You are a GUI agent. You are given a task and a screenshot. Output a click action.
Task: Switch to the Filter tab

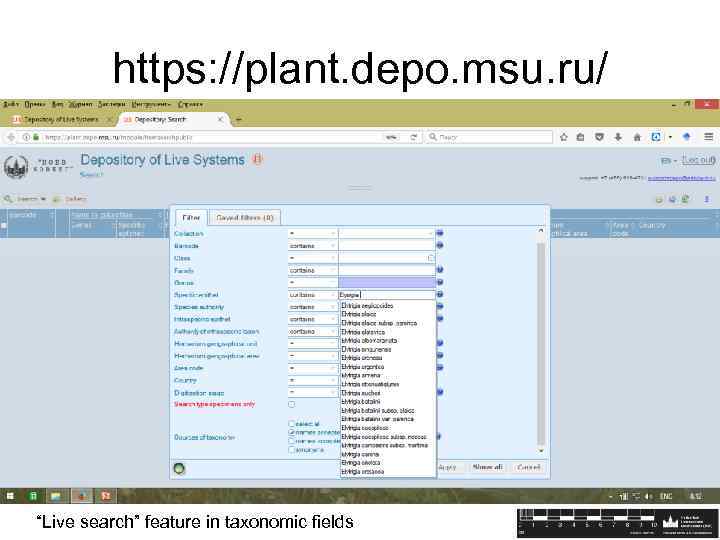pyautogui.click(x=191, y=218)
